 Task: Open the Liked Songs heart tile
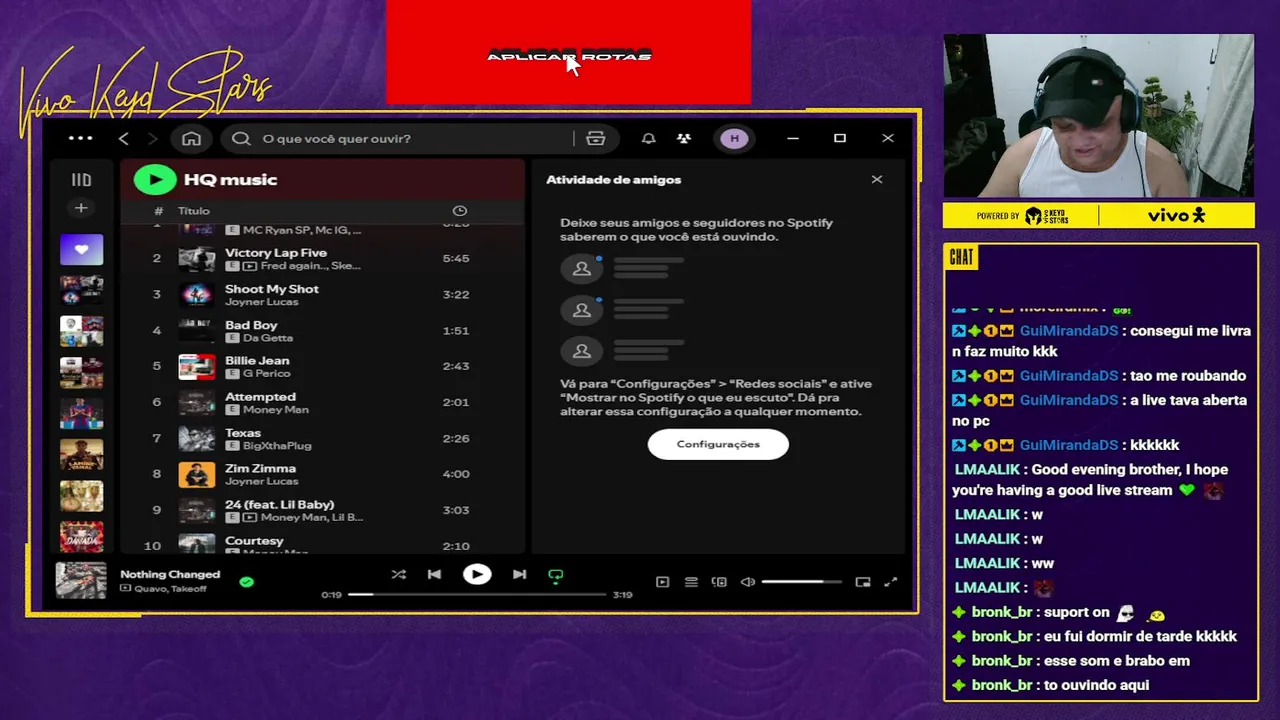point(81,249)
